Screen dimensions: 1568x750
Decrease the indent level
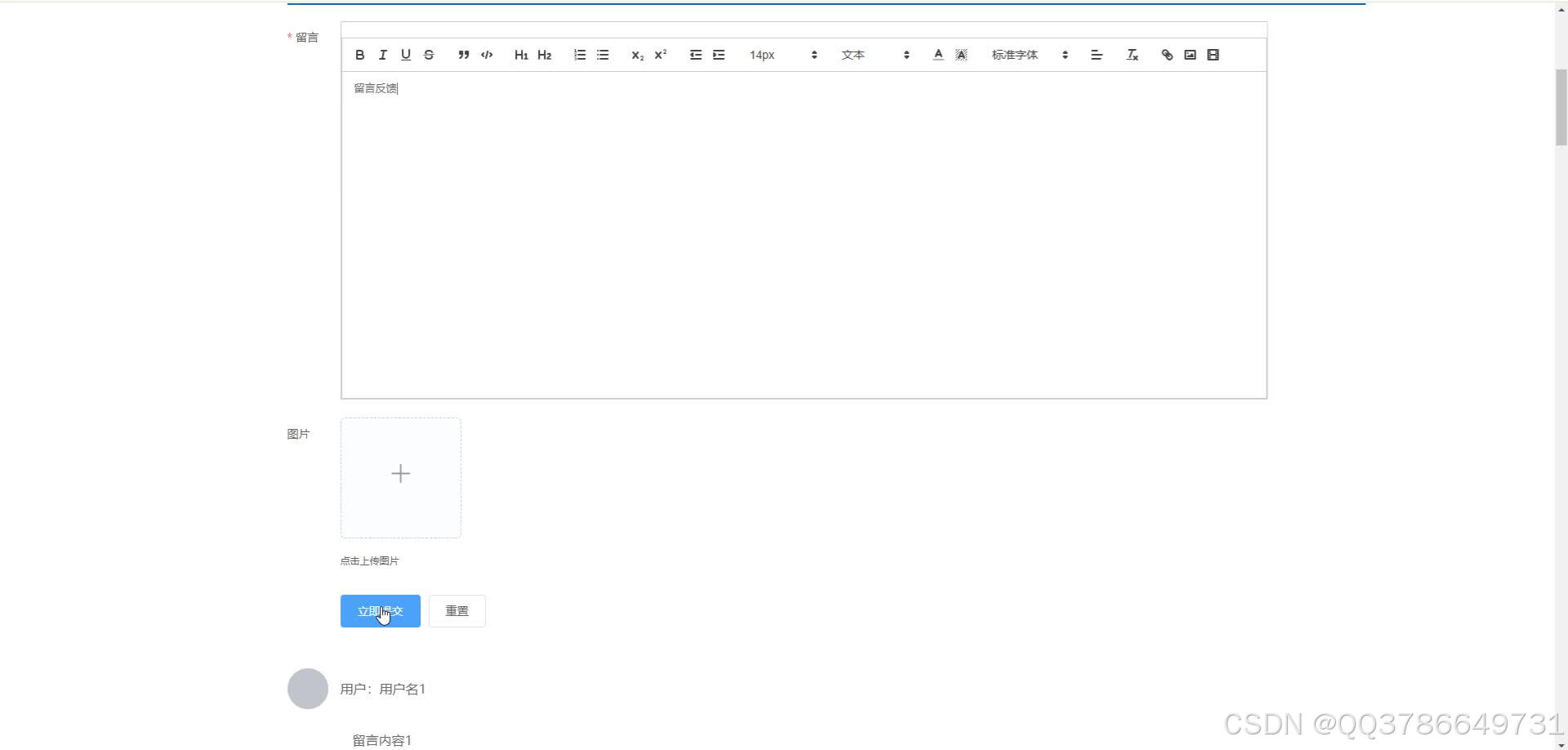pyautogui.click(x=696, y=55)
